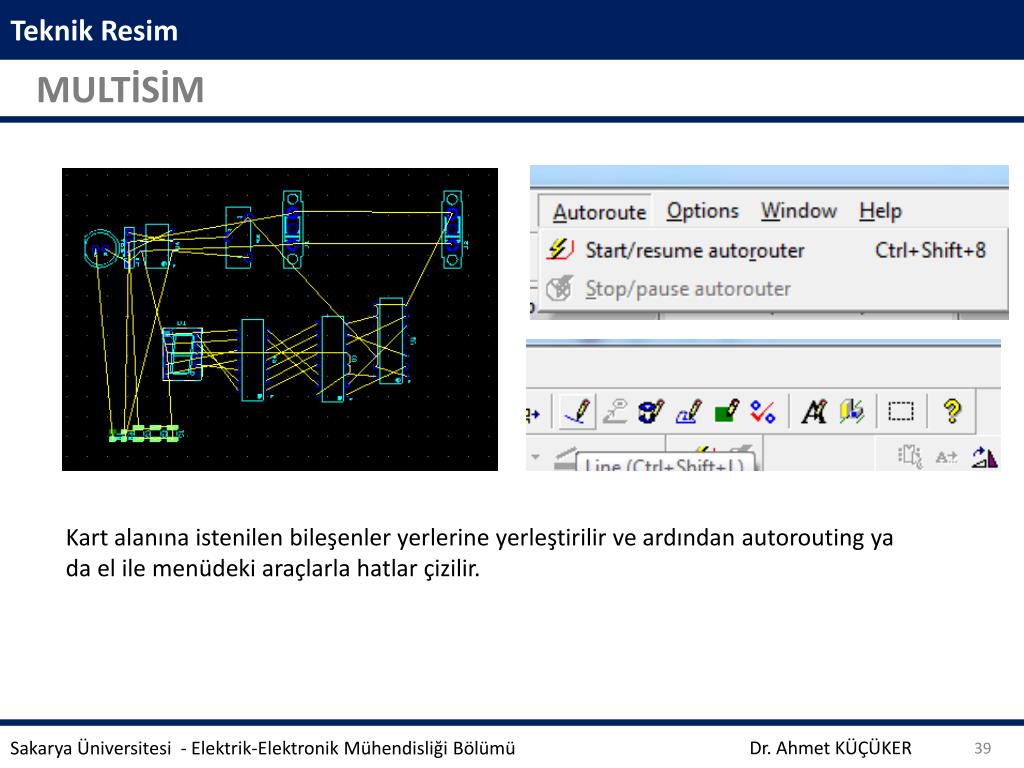Open the Help menu

(x=880, y=211)
